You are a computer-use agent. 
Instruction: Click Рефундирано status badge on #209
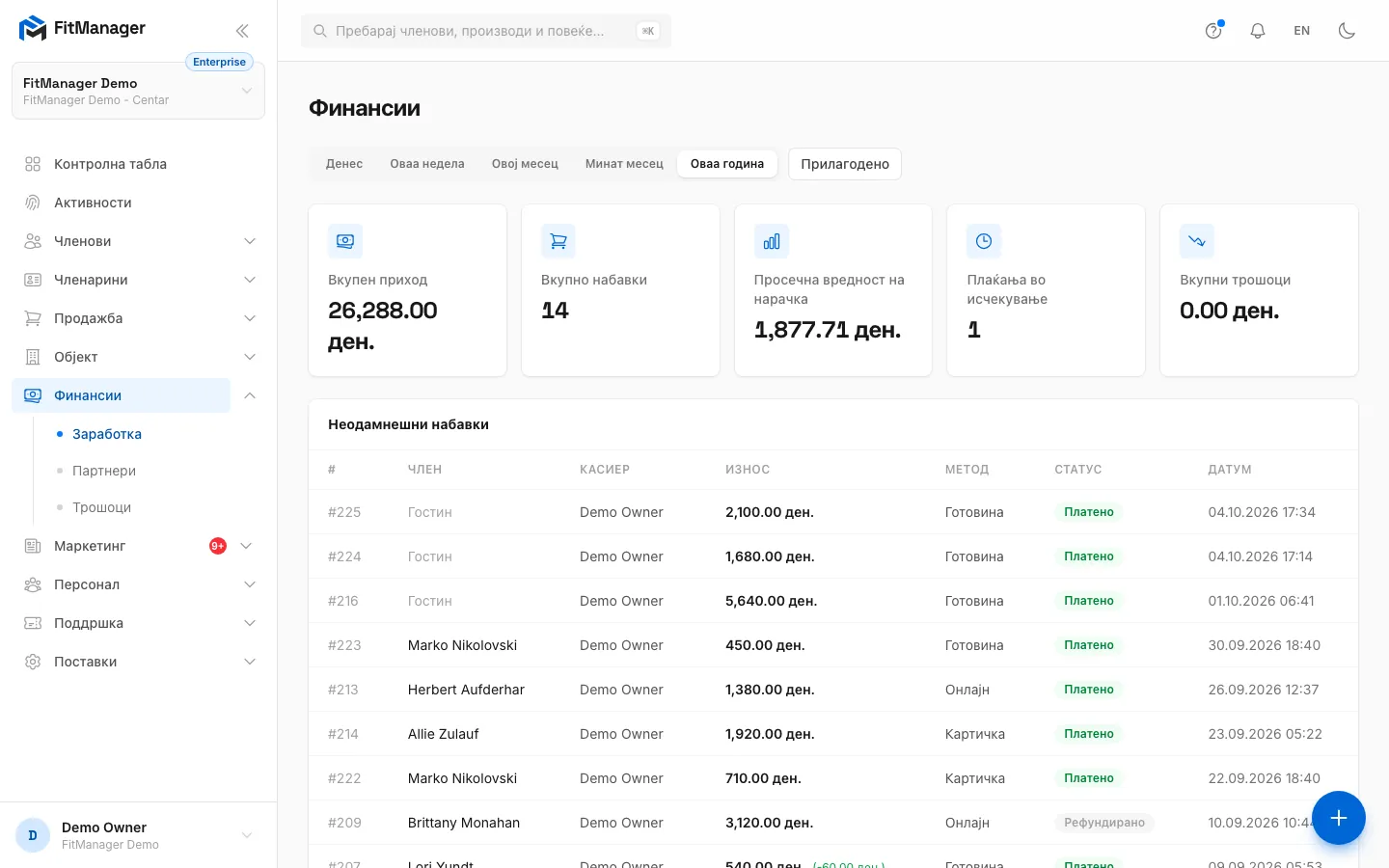point(1104,823)
